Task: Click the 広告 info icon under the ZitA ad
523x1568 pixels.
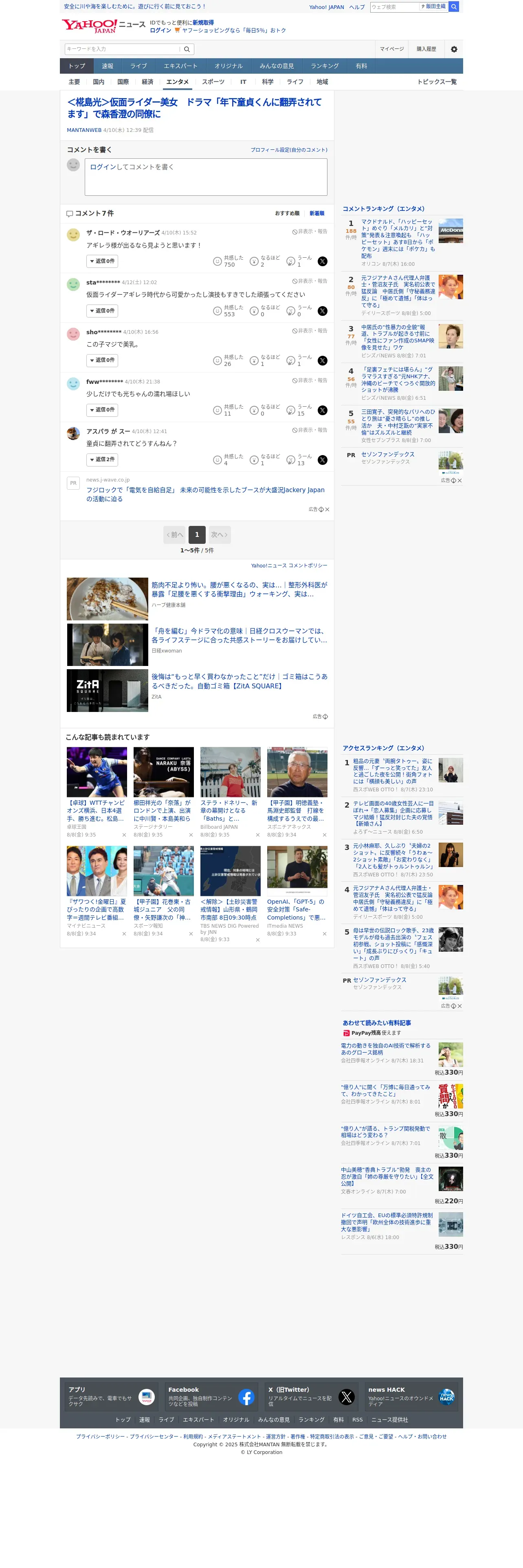Action: (x=325, y=717)
